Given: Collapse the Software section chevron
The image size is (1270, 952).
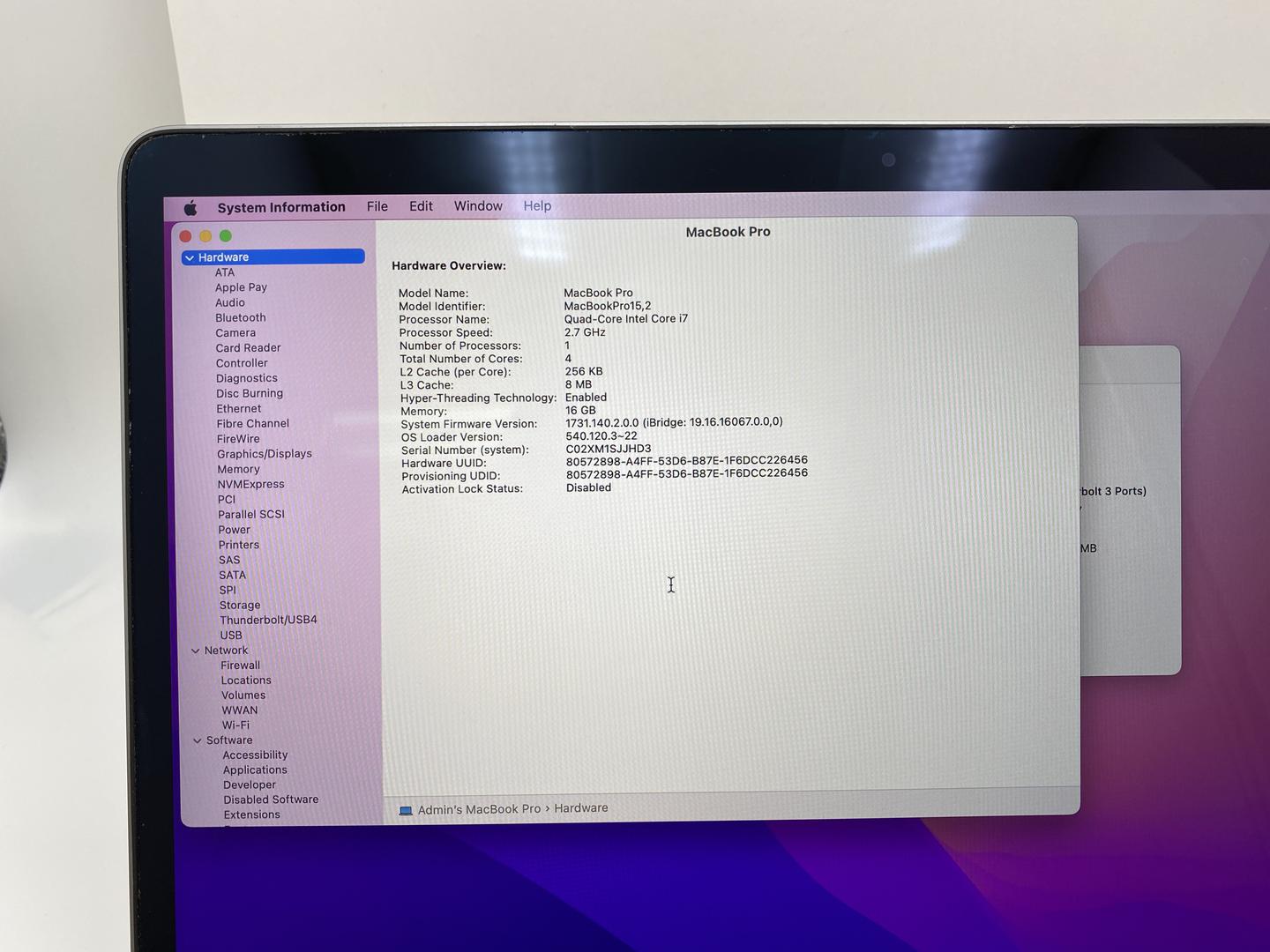Looking at the screenshot, I should click(198, 740).
